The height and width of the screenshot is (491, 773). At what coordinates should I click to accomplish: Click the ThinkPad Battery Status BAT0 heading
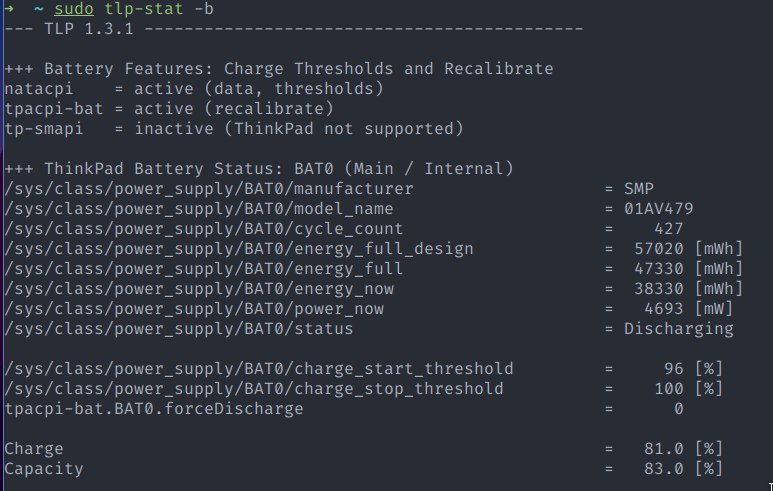click(258, 169)
